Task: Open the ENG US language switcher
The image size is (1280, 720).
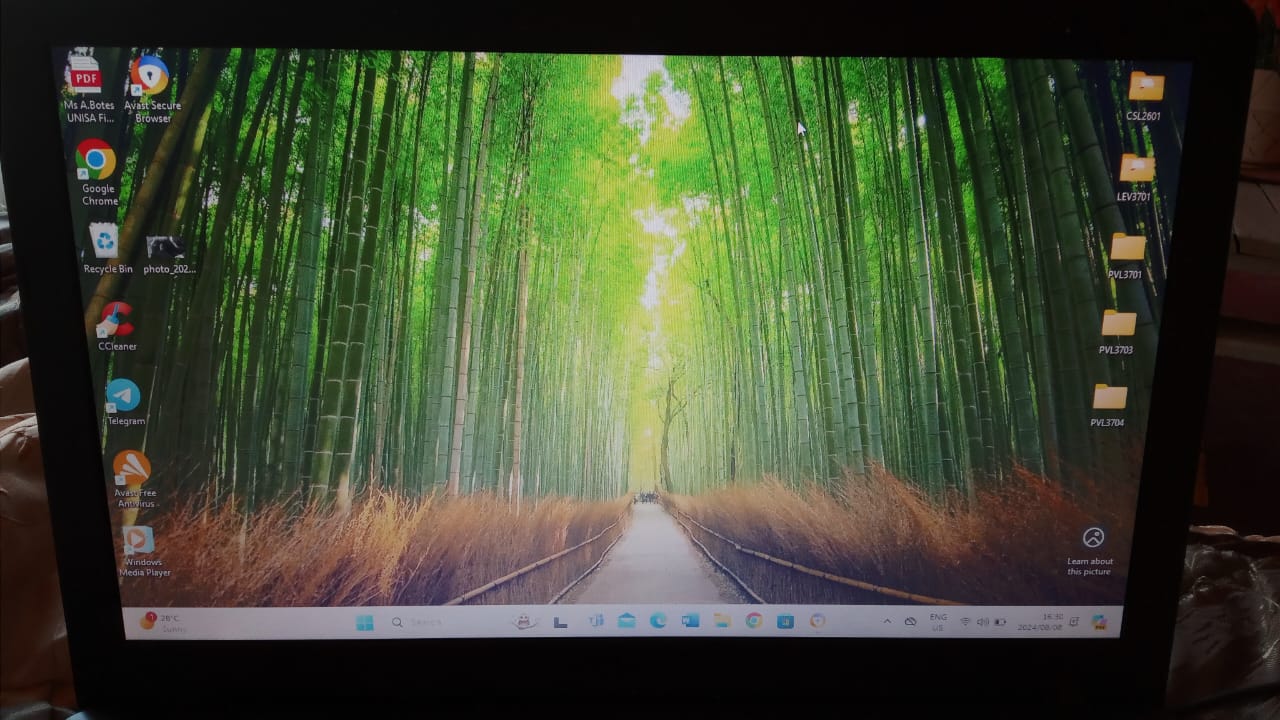Action: pyautogui.click(x=938, y=621)
